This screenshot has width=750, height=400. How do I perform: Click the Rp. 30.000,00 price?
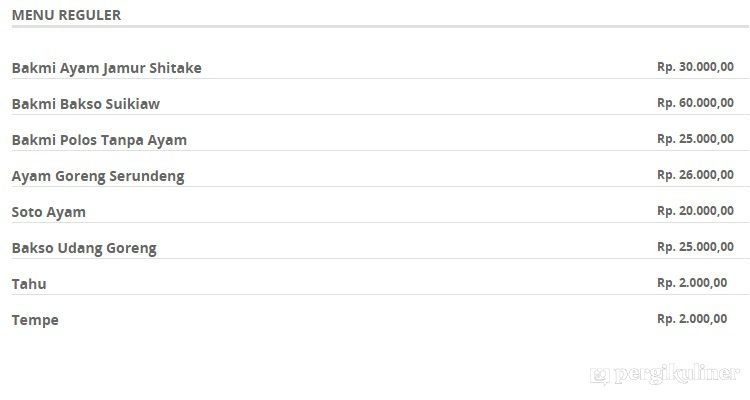click(x=695, y=67)
